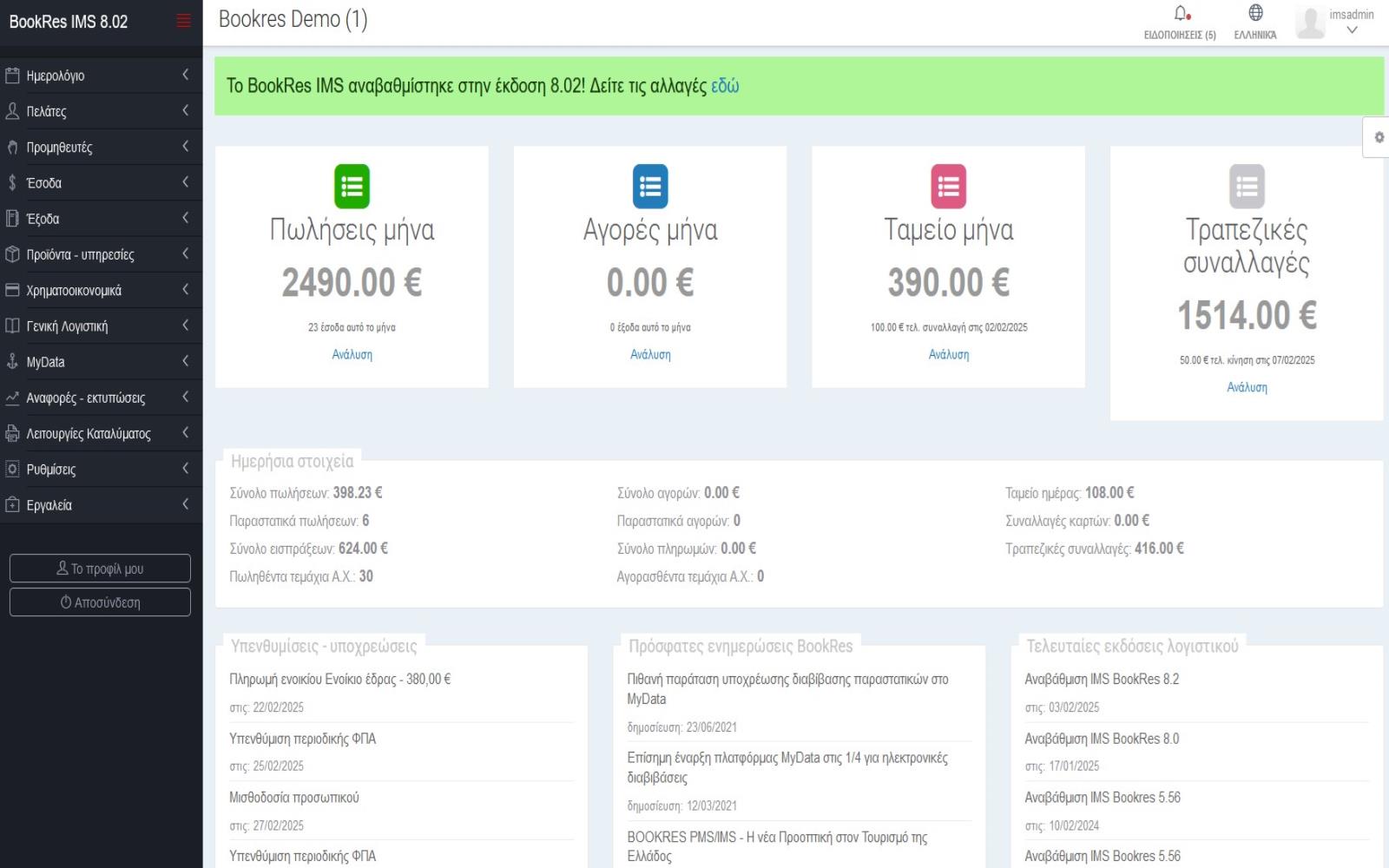This screenshot has width=1389, height=868.
Task: Click Επίσημη έναρξη πλατφόρμας MyData news item
Action: click(x=787, y=767)
